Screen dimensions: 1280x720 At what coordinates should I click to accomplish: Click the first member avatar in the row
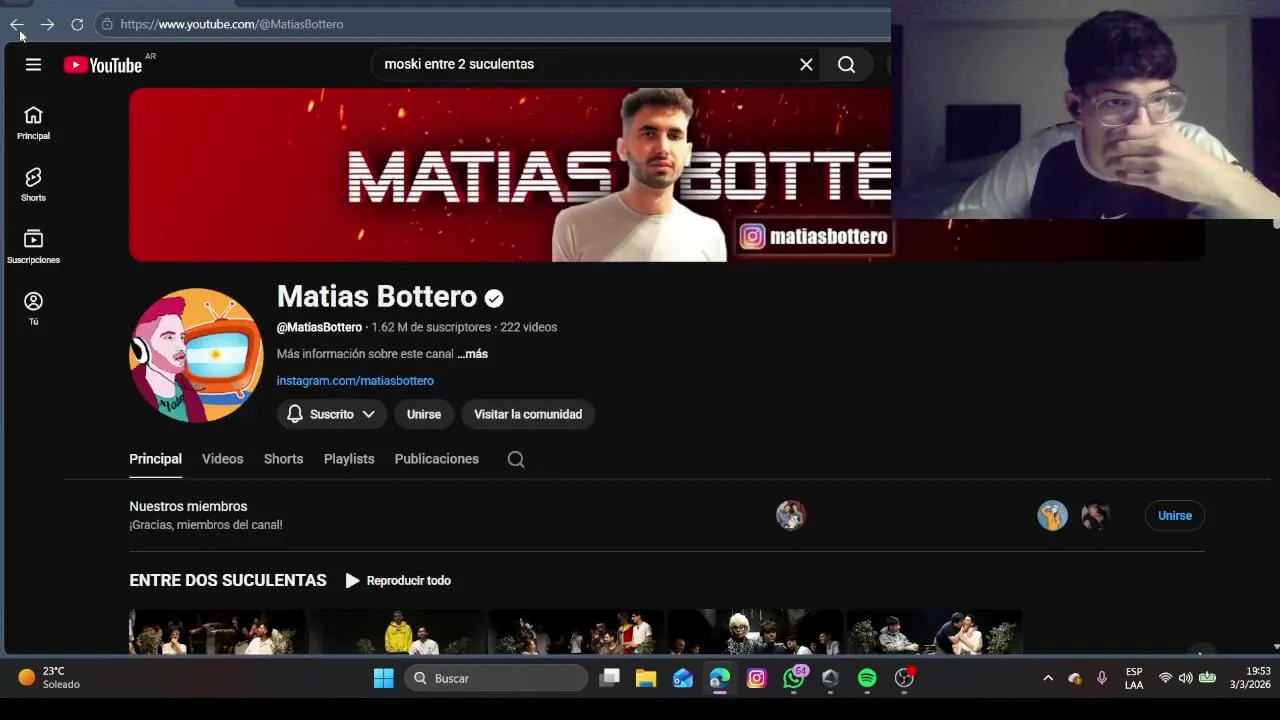tap(791, 515)
